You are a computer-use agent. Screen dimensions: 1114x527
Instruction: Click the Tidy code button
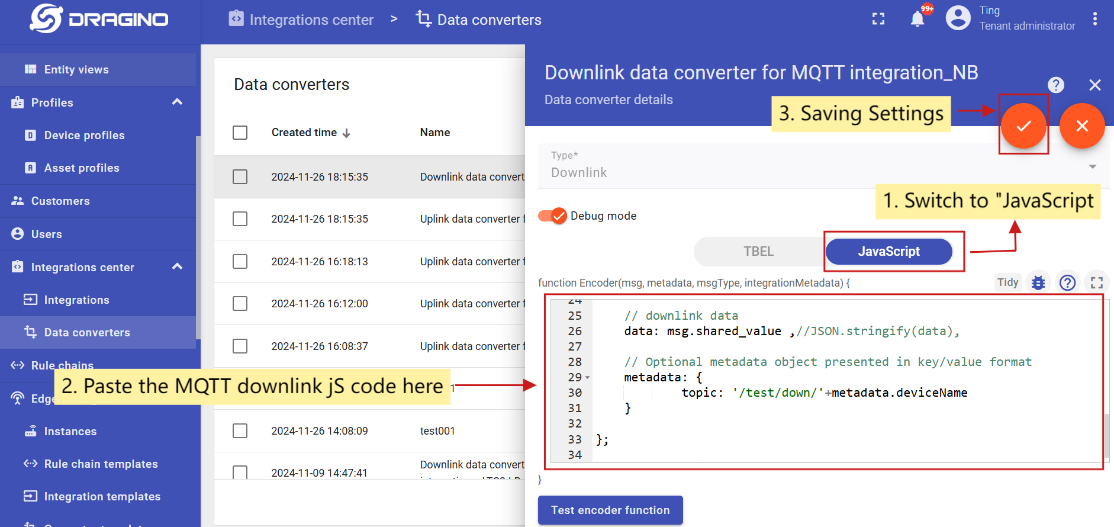pos(1007,283)
